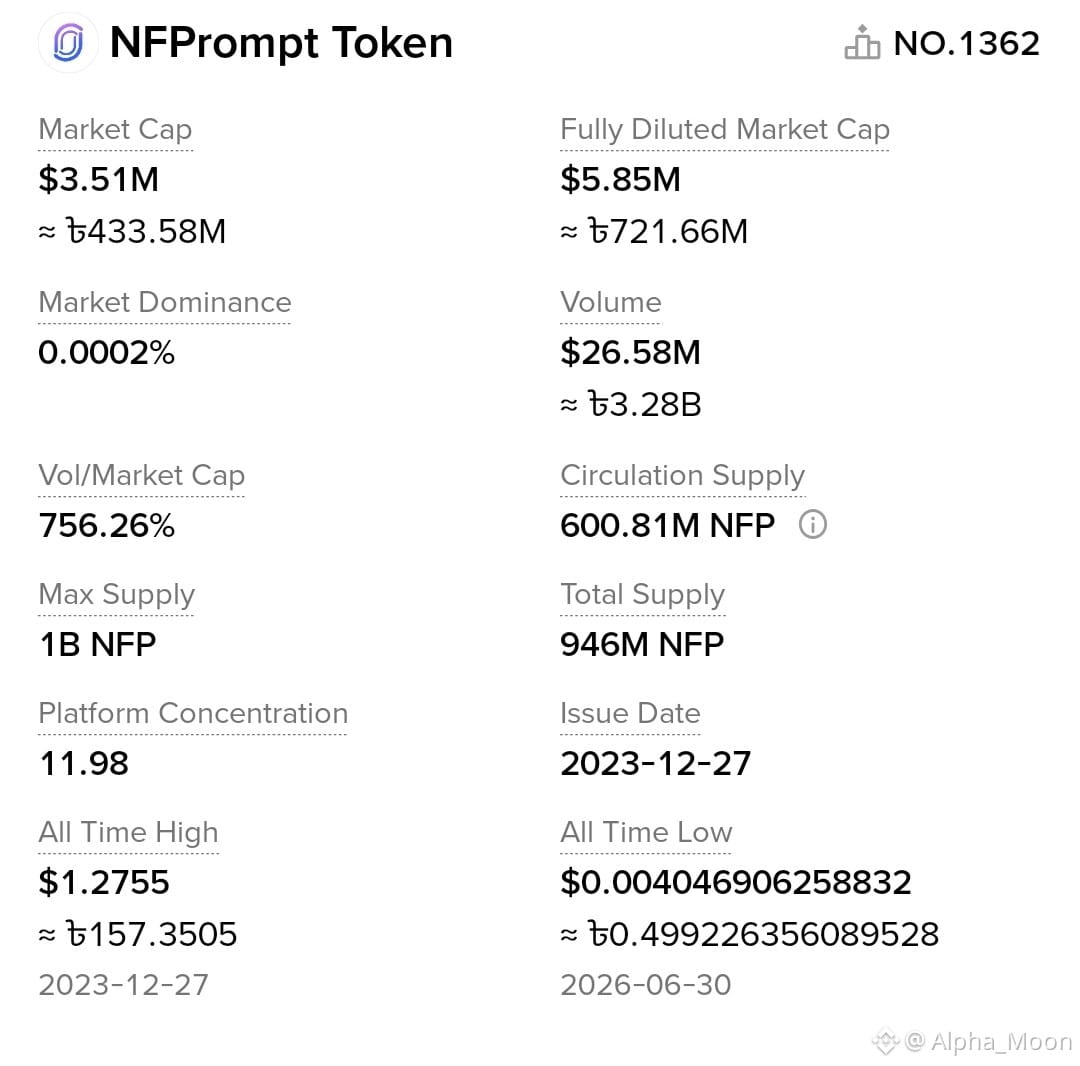This screenshot has height=1066, width=1080.
Task: Click the Fully Diluted Market Cap label
Action: [725, 129]
